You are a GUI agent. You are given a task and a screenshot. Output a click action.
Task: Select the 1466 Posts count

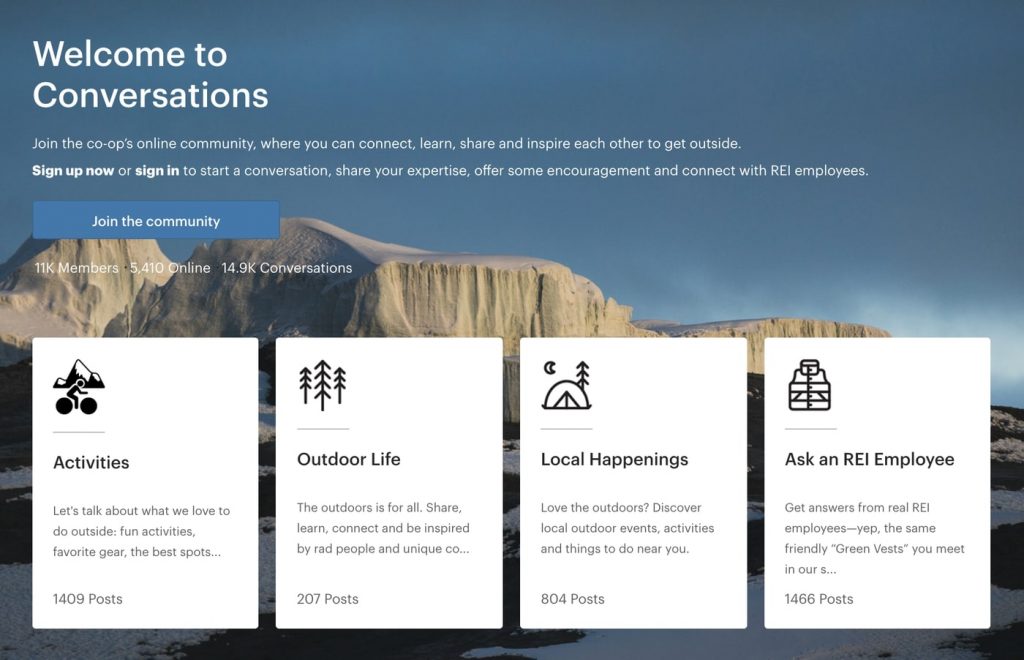[819, 599]
